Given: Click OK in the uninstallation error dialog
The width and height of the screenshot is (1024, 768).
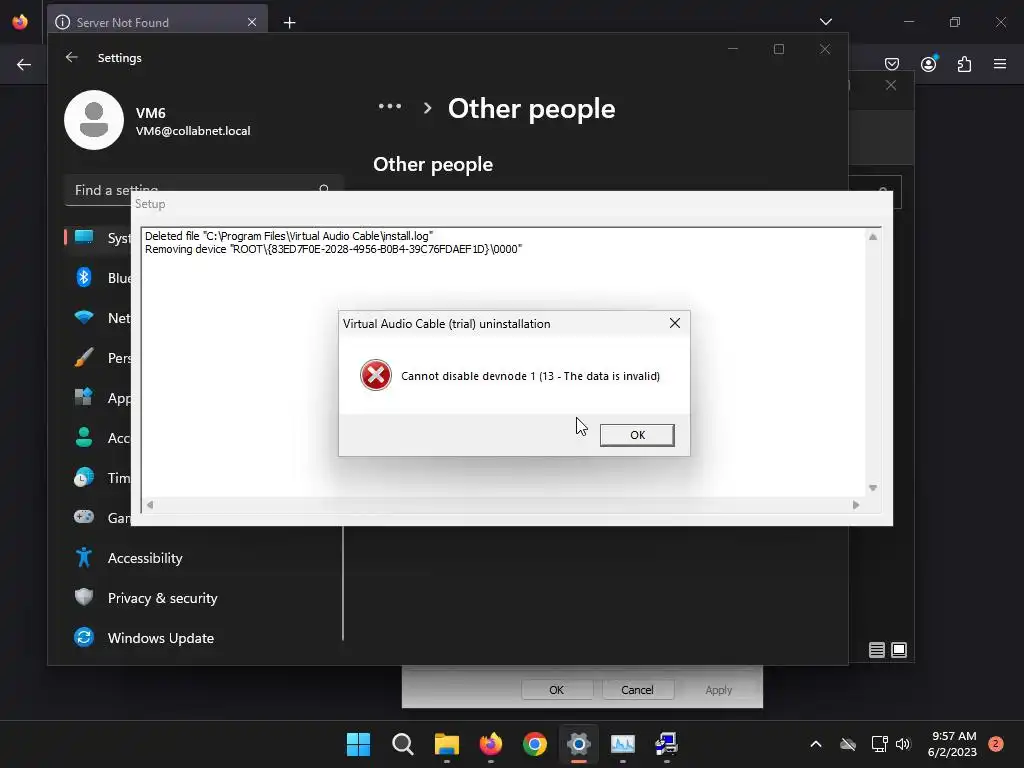Looking at the screenshot, I should point(637,435).
